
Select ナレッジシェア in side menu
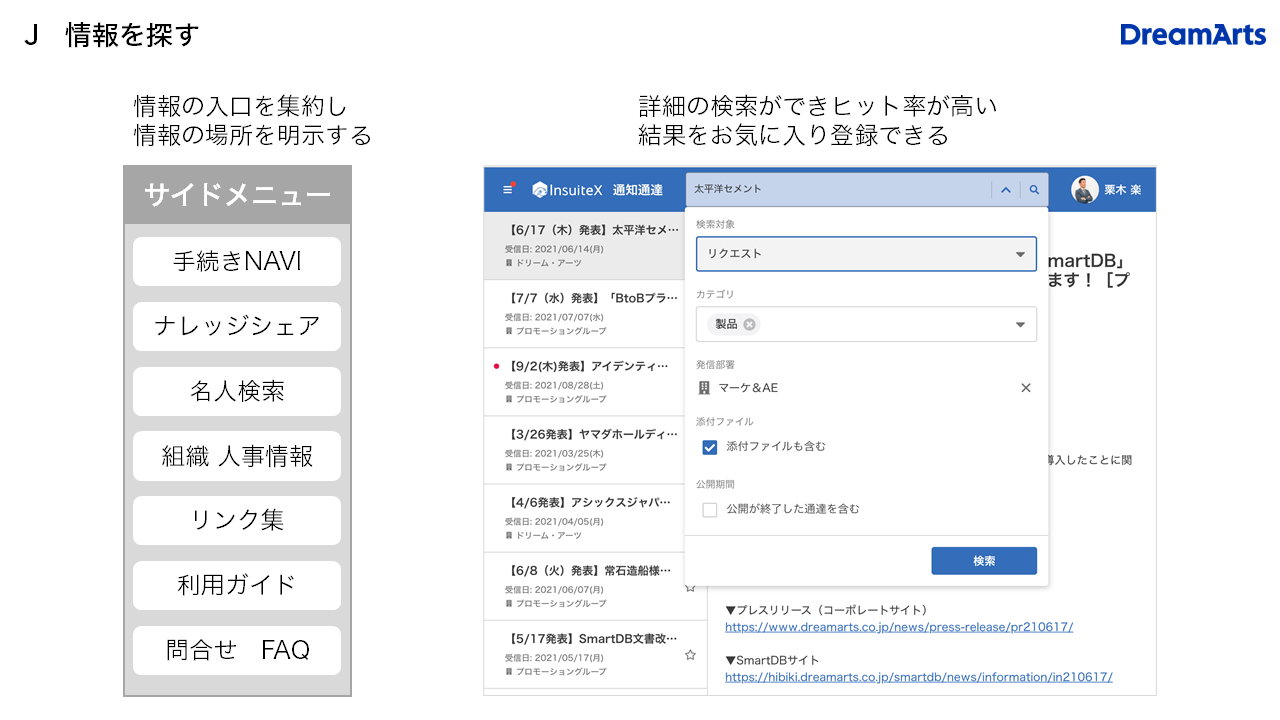pos(237,326)
